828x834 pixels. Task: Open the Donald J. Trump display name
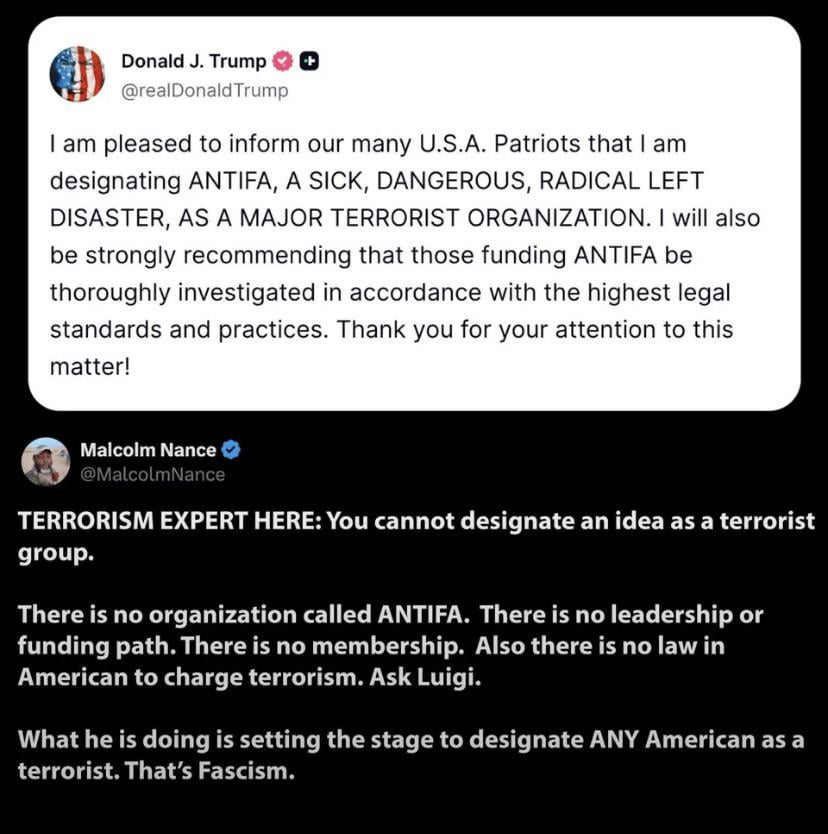[x=194, y=61]
